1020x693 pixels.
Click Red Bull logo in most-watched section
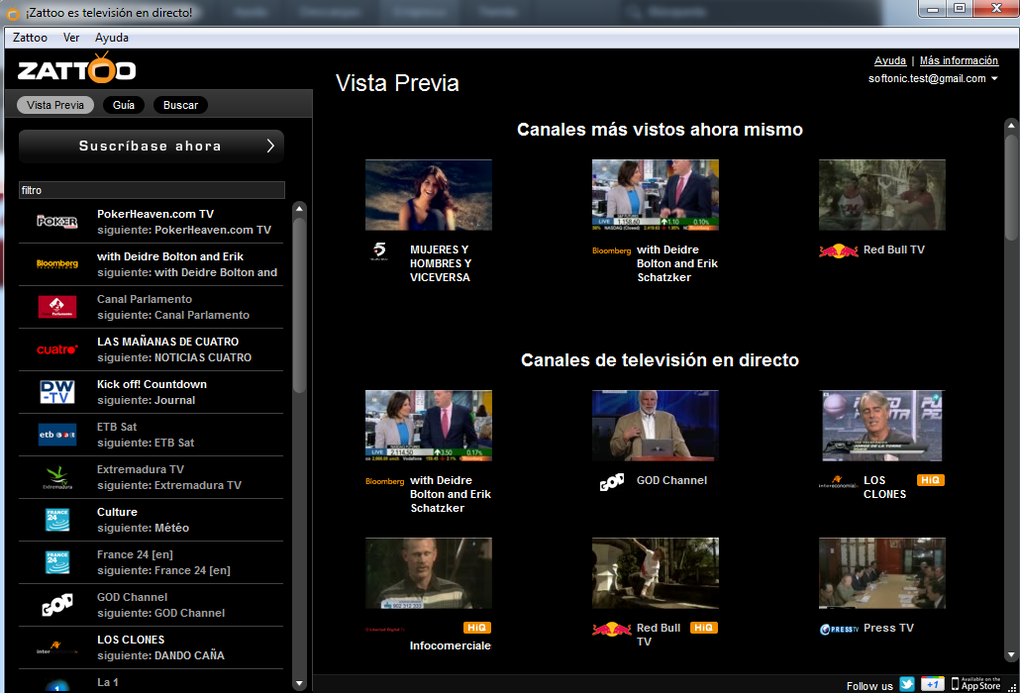click(x=838, y=251)
